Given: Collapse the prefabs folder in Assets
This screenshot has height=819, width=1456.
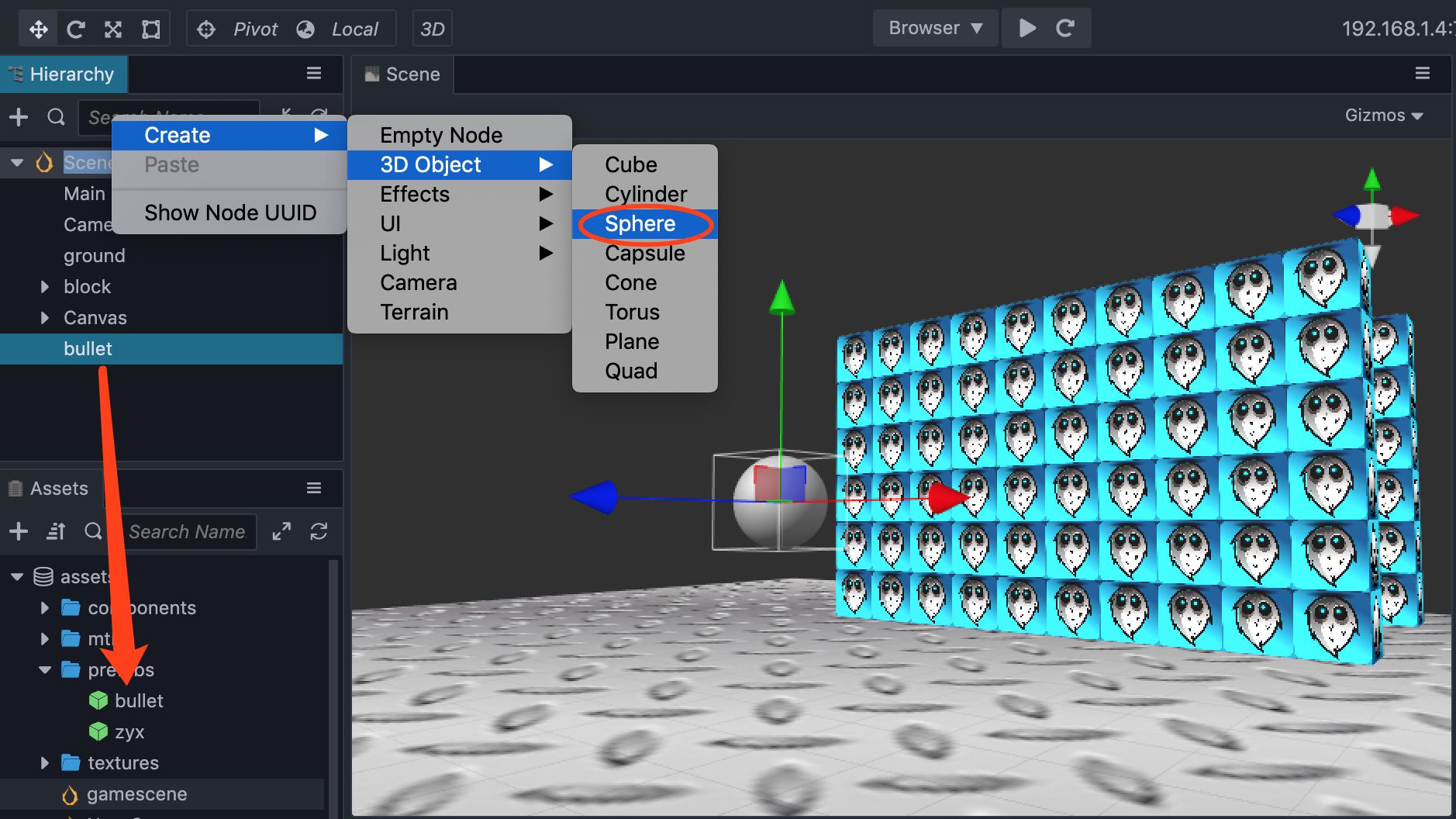Looking at the screenshot, I should click(43, 669).
